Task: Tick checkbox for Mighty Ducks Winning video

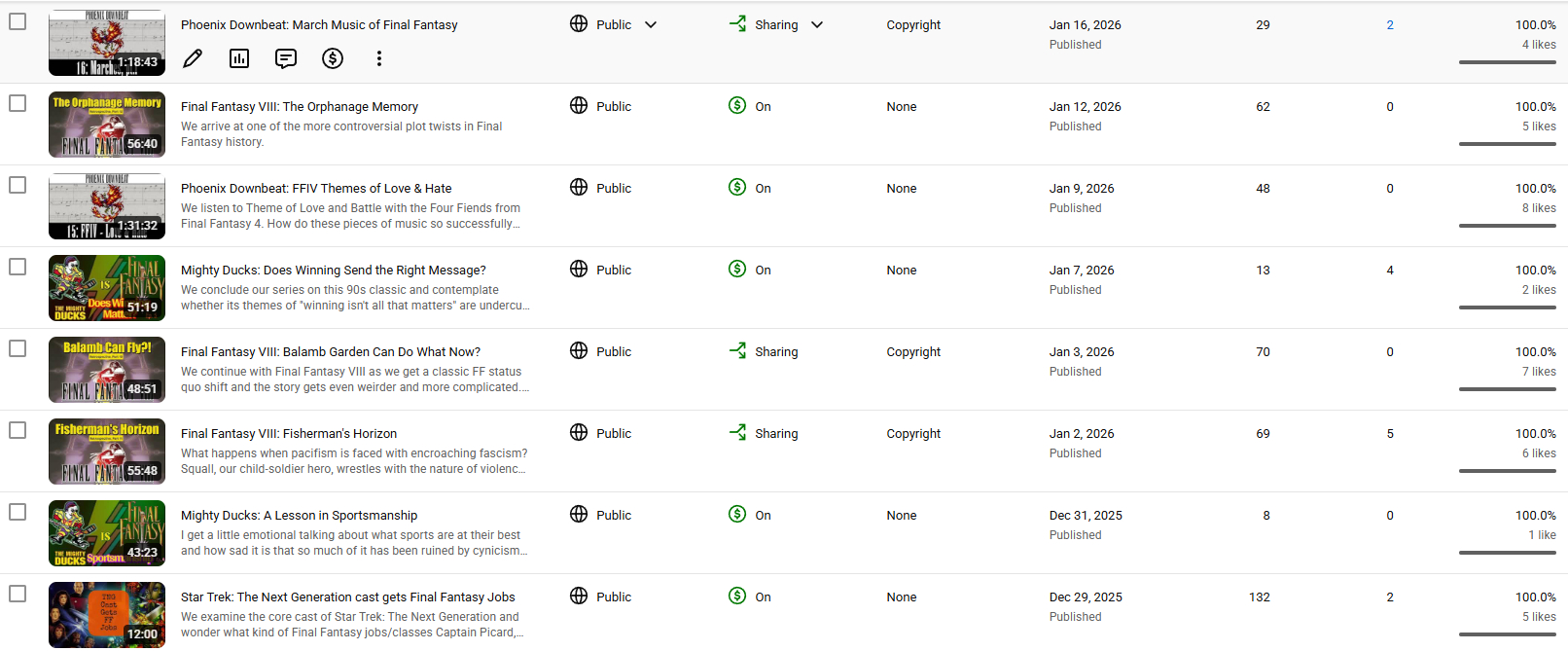Action: (18, 267)
